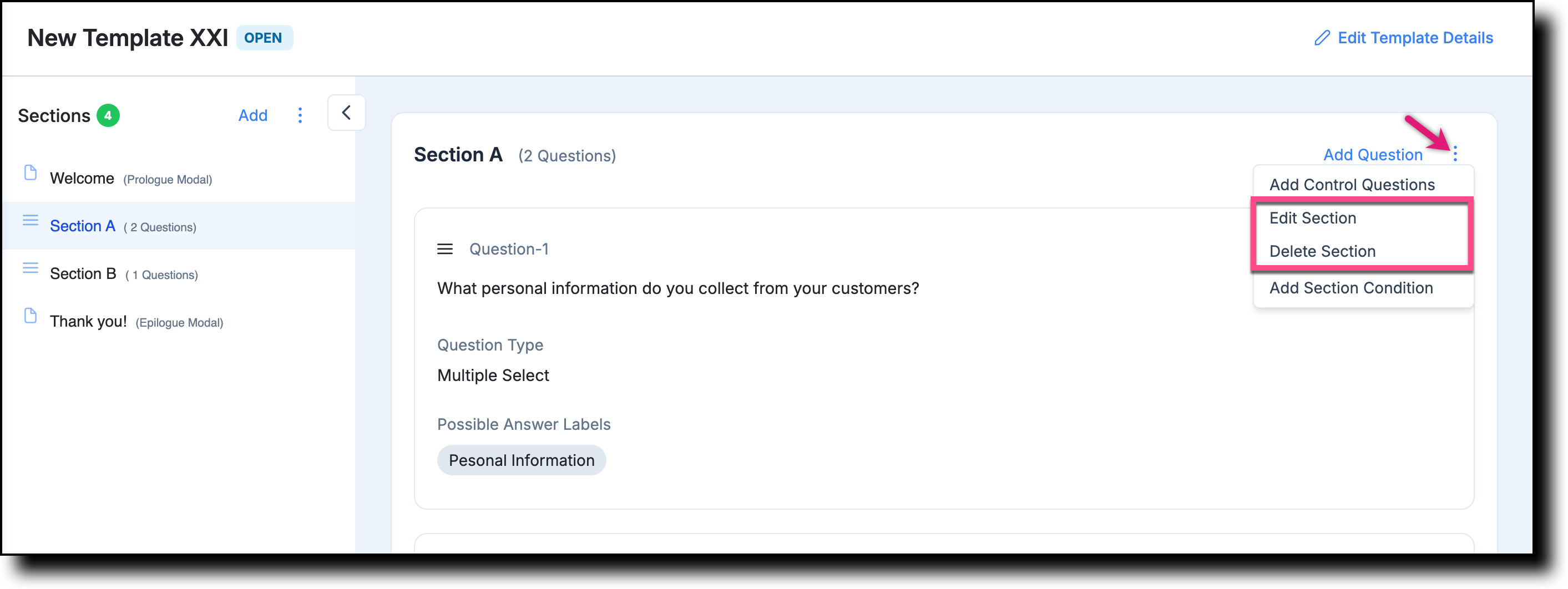Click the question about personal information collected

click(678, 288)
